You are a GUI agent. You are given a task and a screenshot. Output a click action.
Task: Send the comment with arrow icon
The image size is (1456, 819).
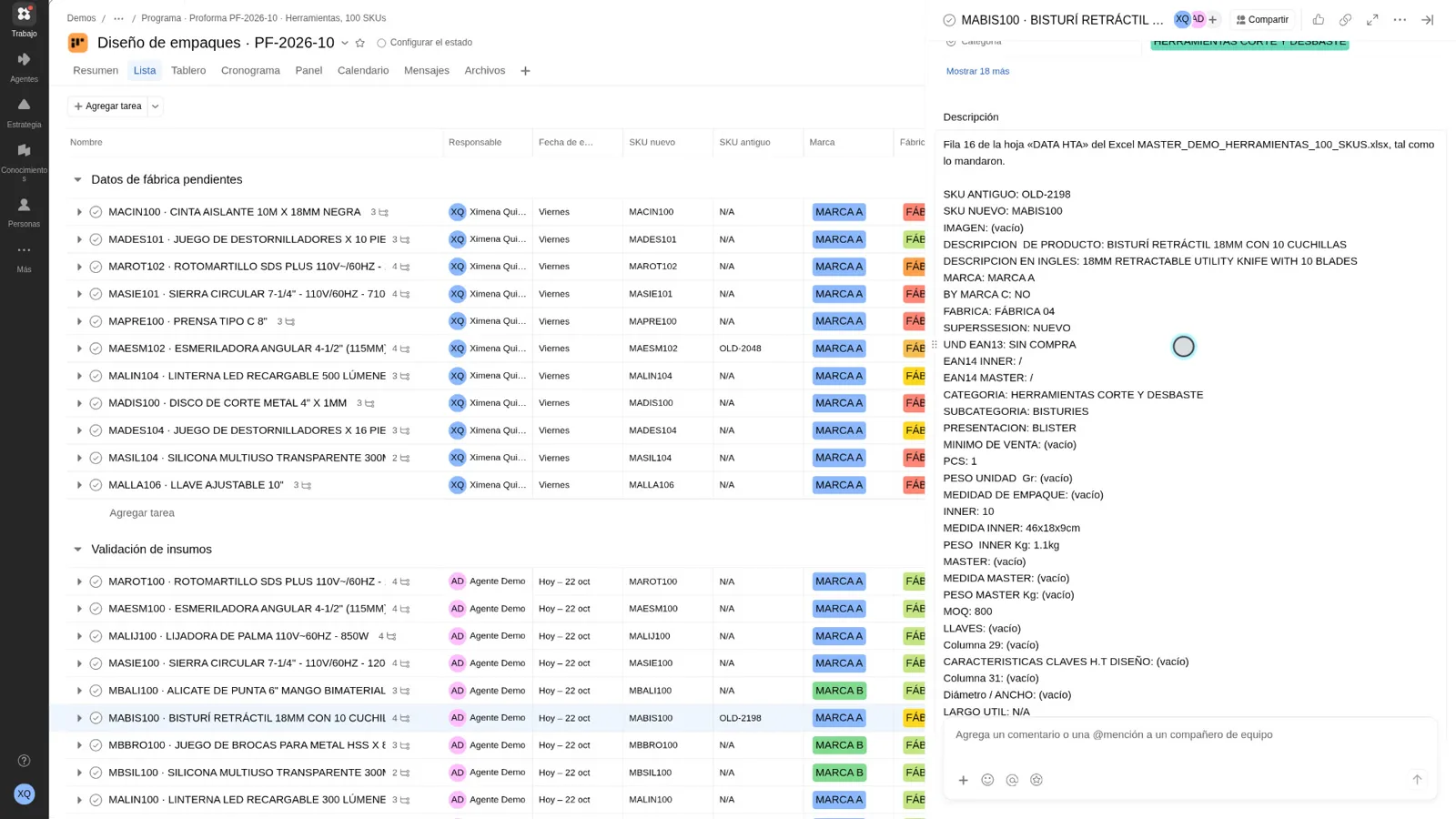coord(1417,780)
